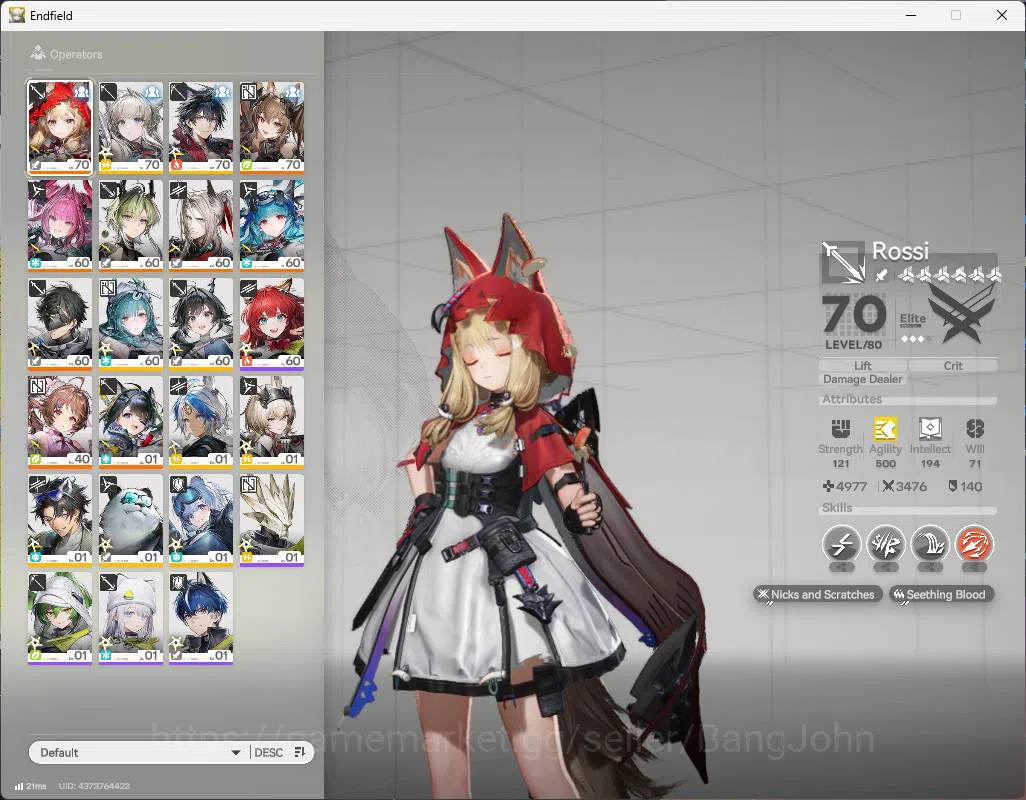Click the defense shield icon by 140
1026x800 pixels.
[x=953, y=486]
